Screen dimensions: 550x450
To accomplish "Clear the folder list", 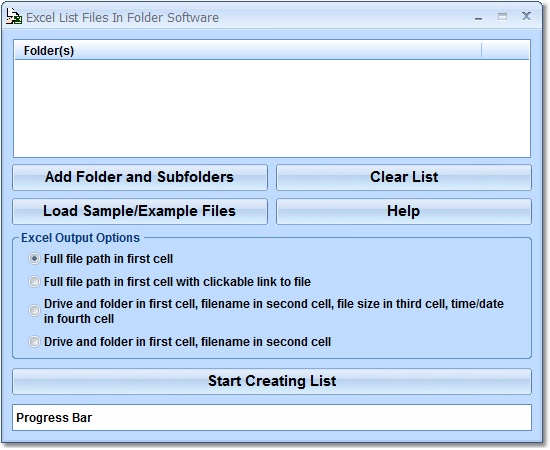I will 404,177.
